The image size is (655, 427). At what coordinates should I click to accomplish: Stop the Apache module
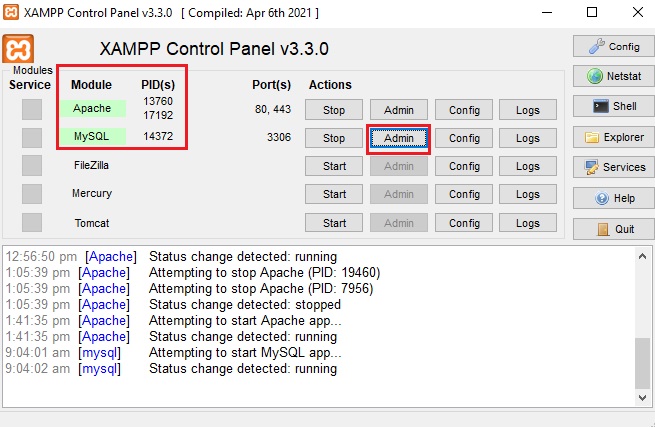click(334, 110)
